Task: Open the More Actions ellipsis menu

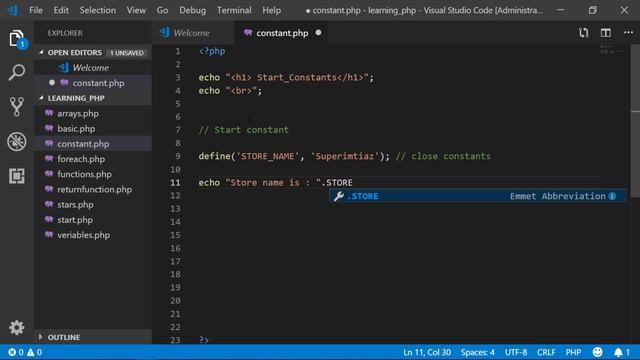Action: (628, 33)
